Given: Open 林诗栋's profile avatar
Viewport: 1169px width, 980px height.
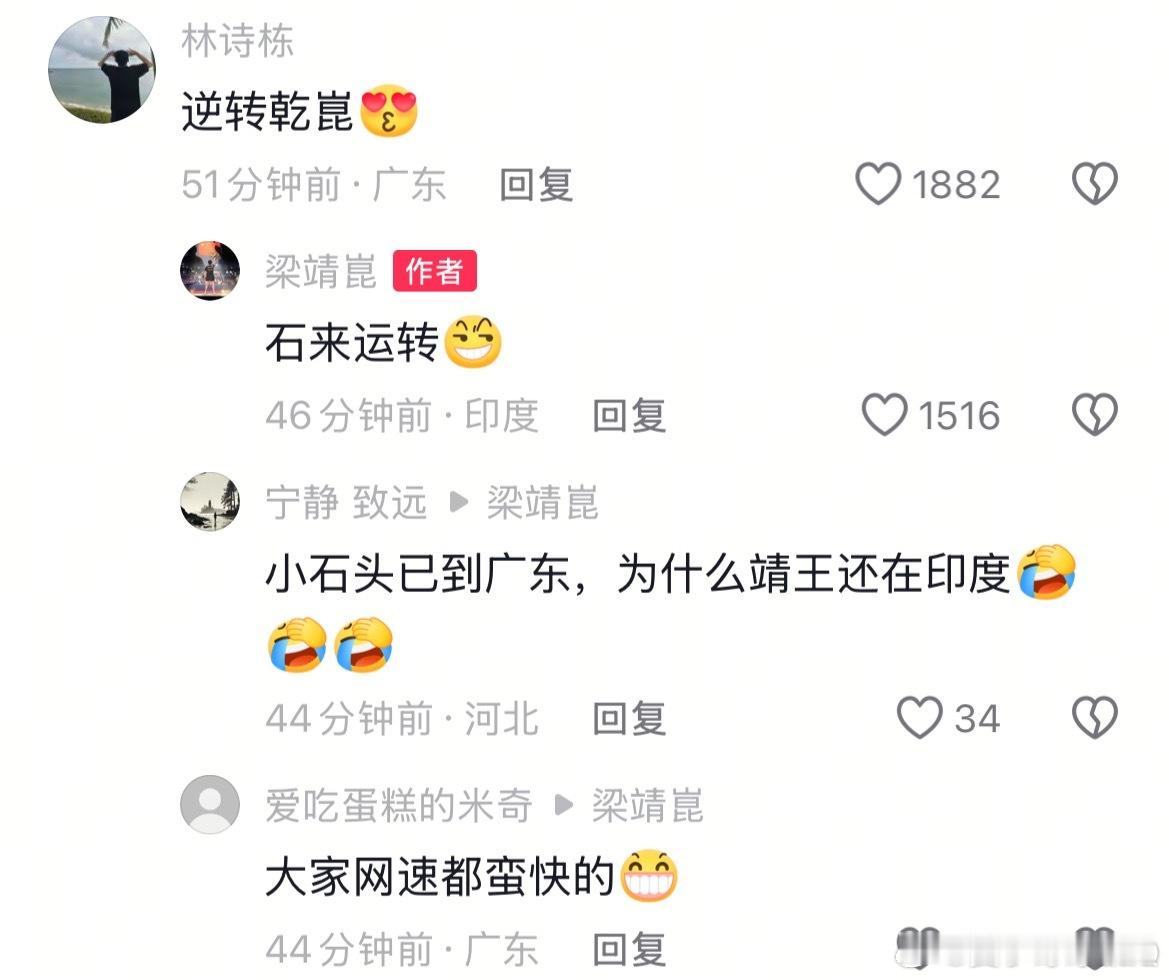Looking at the screenshot, I should (x=102, y=69).
